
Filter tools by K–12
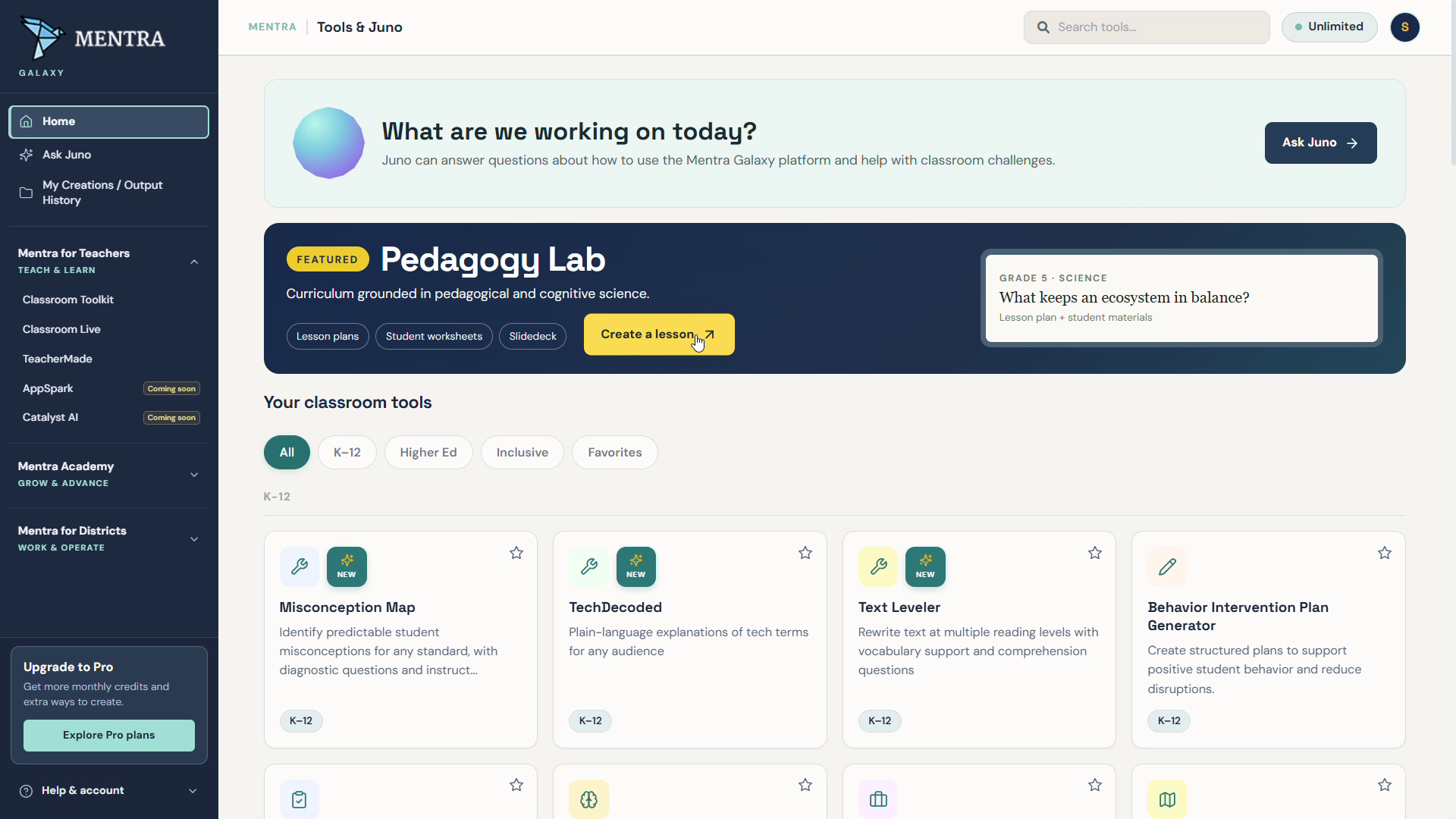[x=347, y=453]
